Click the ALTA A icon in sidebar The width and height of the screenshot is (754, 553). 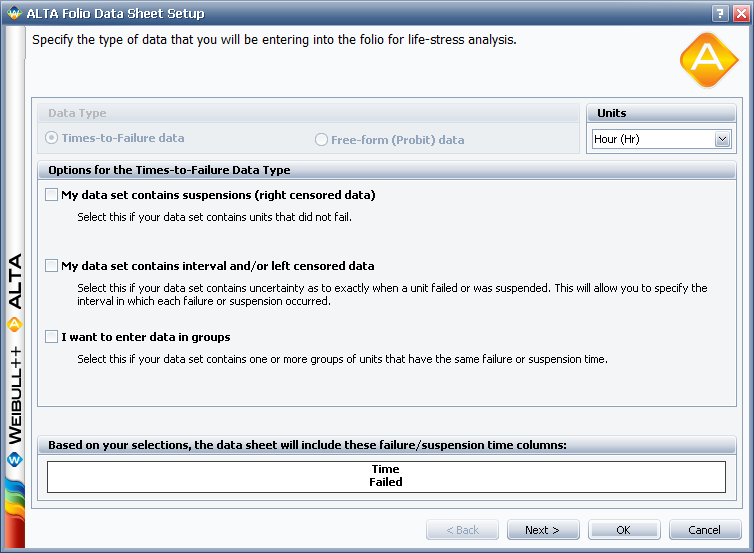pos(13,324)
